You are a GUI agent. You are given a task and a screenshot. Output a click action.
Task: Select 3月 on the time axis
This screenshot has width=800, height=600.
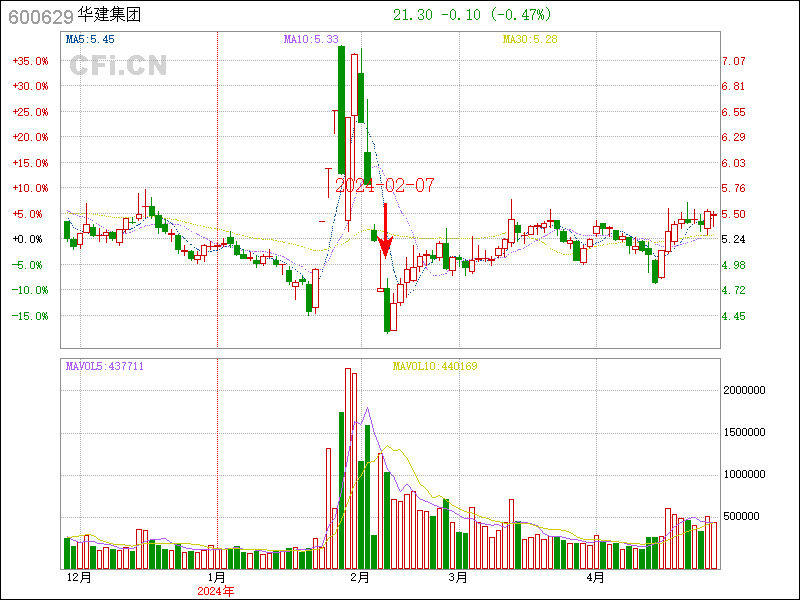[458, 578]
